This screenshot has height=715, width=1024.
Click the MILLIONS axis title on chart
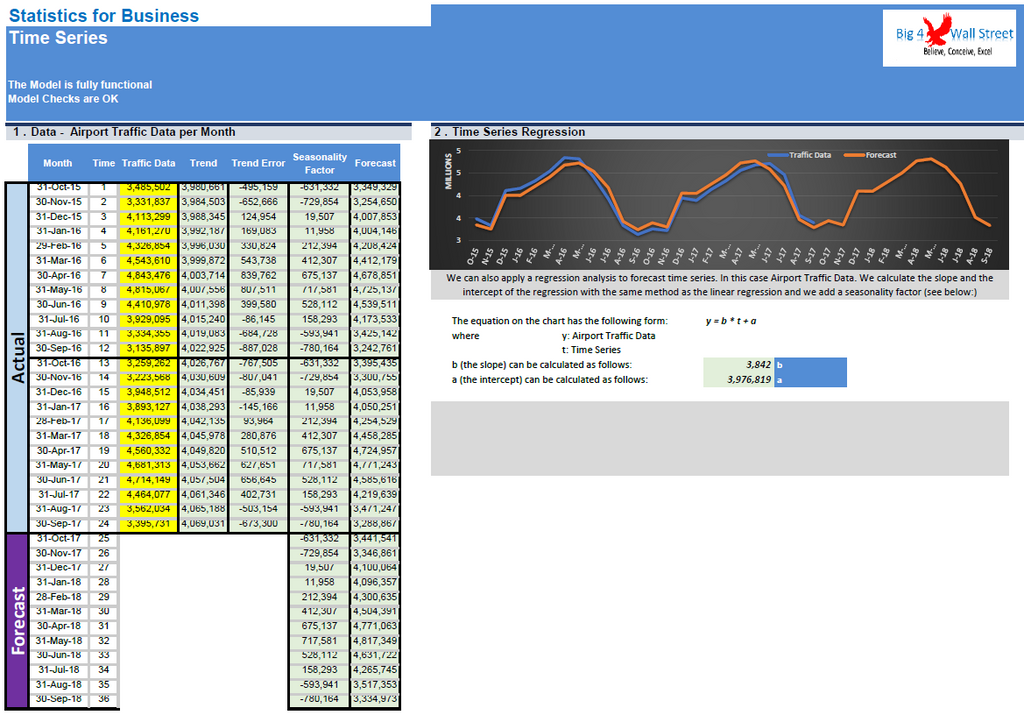click(x=448, y=171)
